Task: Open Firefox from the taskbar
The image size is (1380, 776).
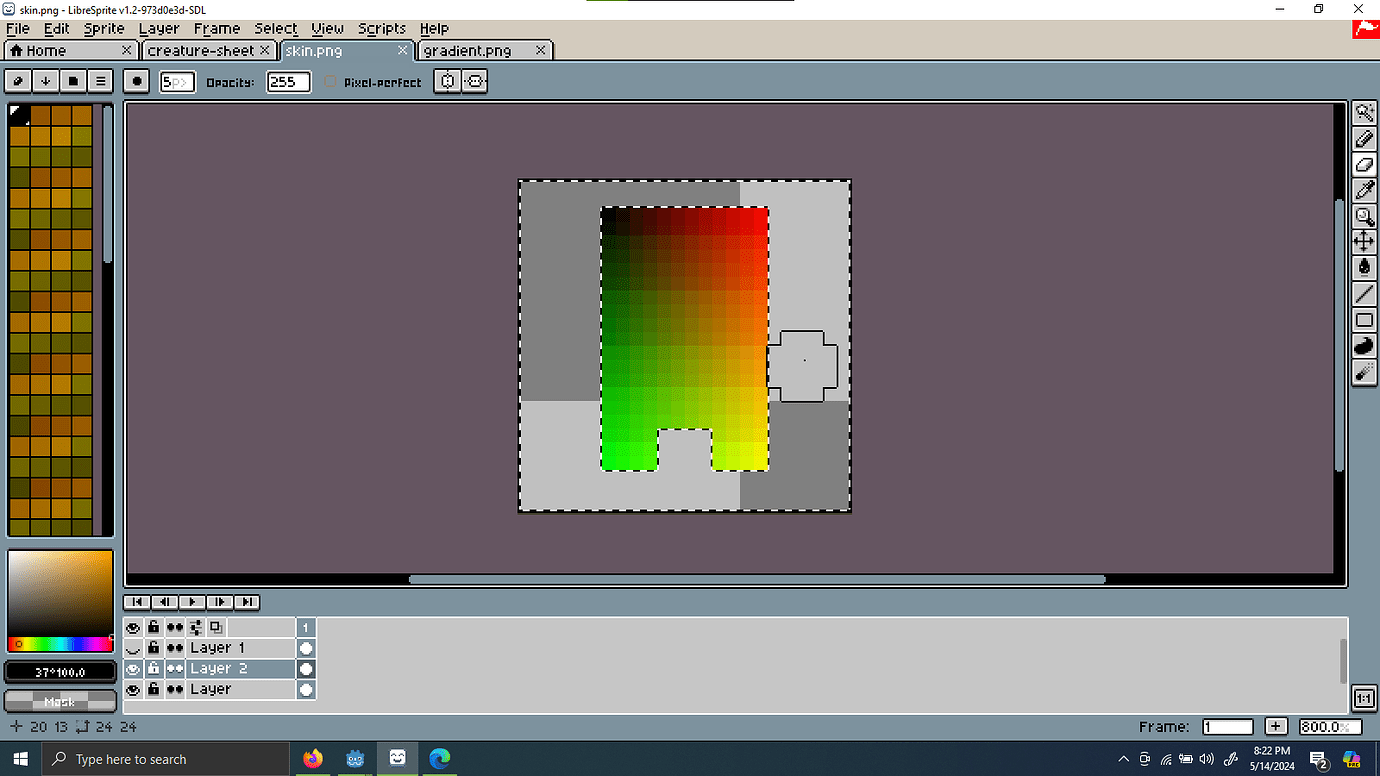Action: point(313,759)
